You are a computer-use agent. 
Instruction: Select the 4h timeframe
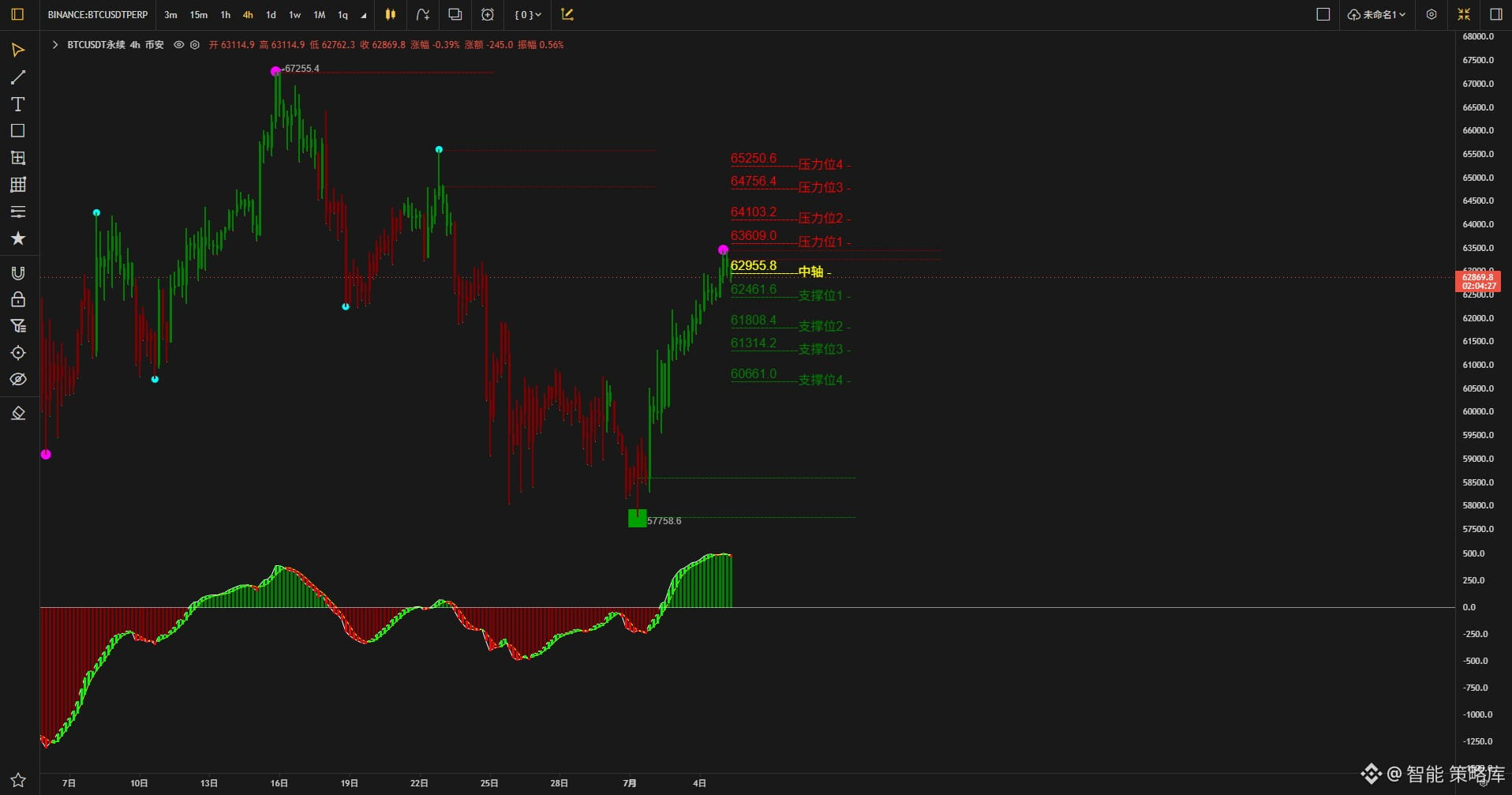(248, 15)
